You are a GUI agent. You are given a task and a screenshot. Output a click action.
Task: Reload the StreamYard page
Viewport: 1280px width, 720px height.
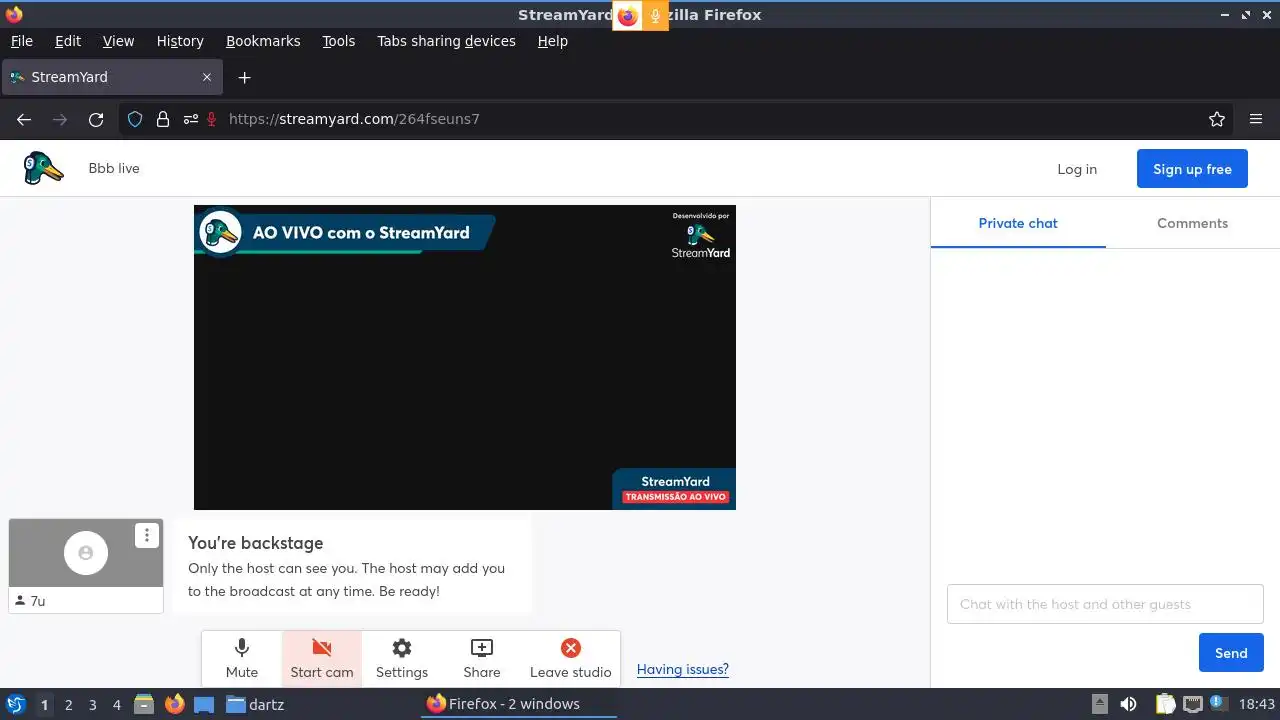pos(96,119)
